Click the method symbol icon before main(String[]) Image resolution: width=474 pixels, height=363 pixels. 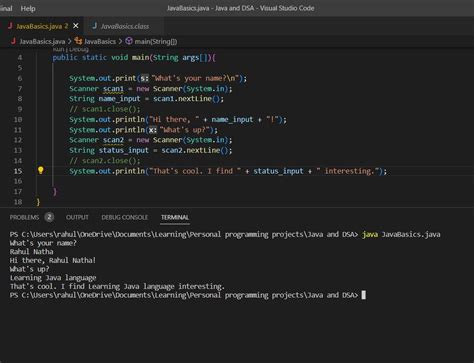pos(129,41)
